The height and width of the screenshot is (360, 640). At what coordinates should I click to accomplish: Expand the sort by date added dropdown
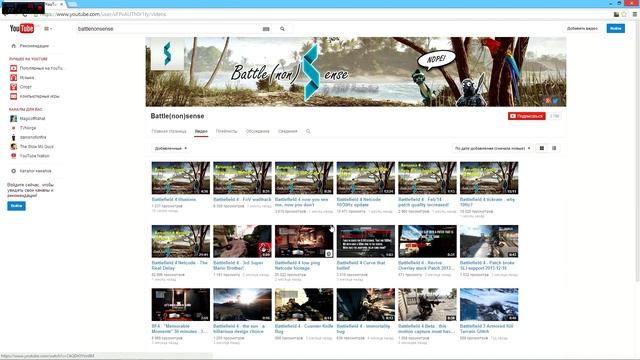tap(492, 149)
